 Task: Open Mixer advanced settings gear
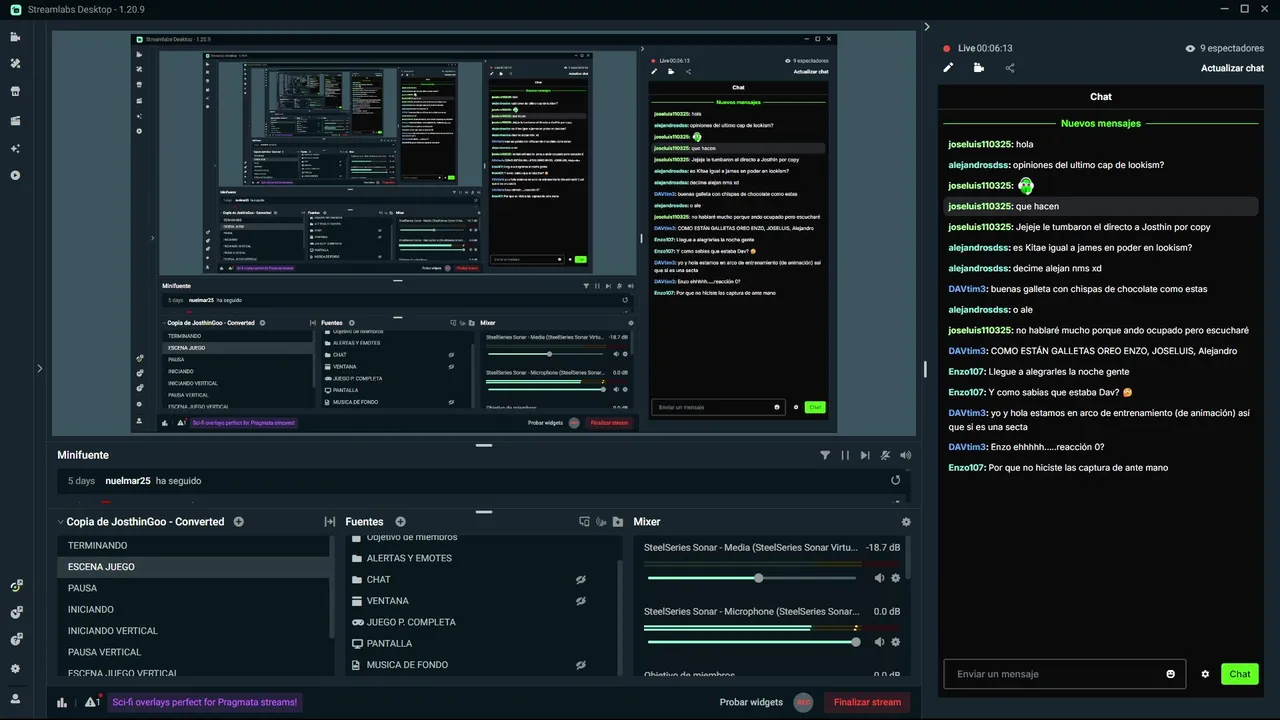(906, 522)
